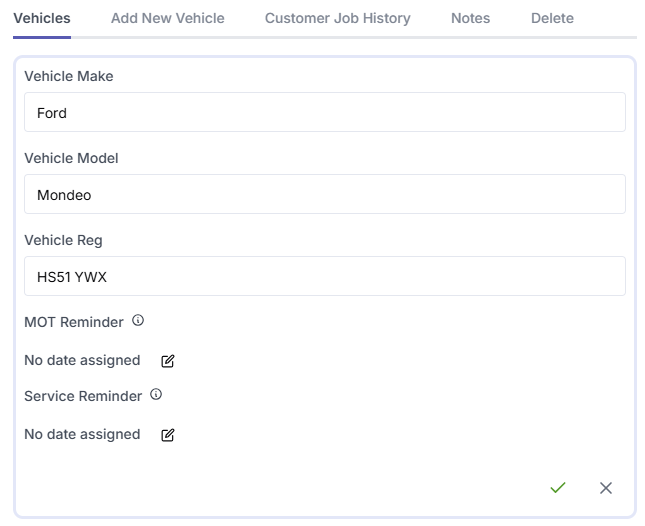The image size is (645, 526).
Task: Open the Customer Job History tab
Action: (337, 18)
